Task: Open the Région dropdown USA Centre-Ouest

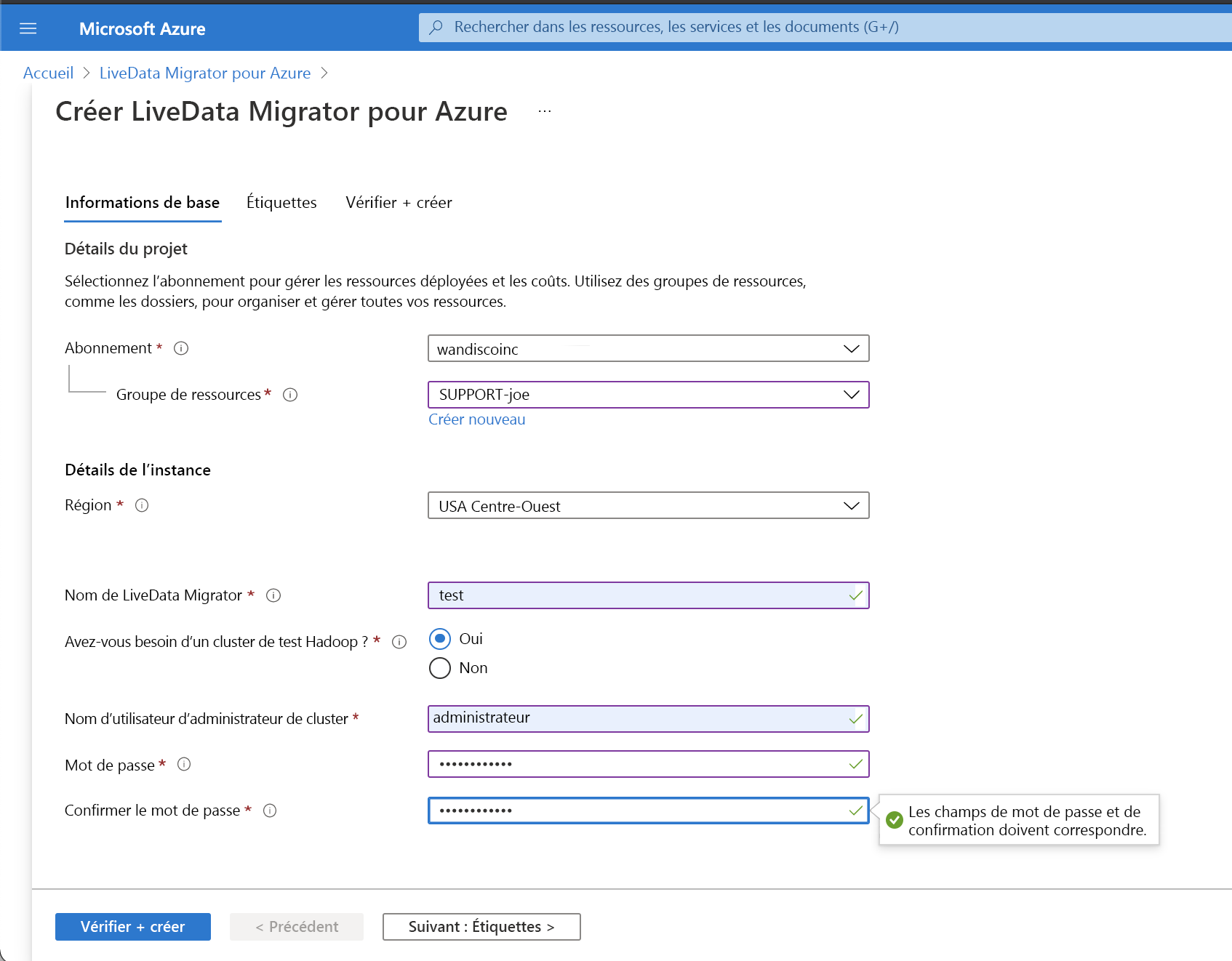Action: coord(649,505)
